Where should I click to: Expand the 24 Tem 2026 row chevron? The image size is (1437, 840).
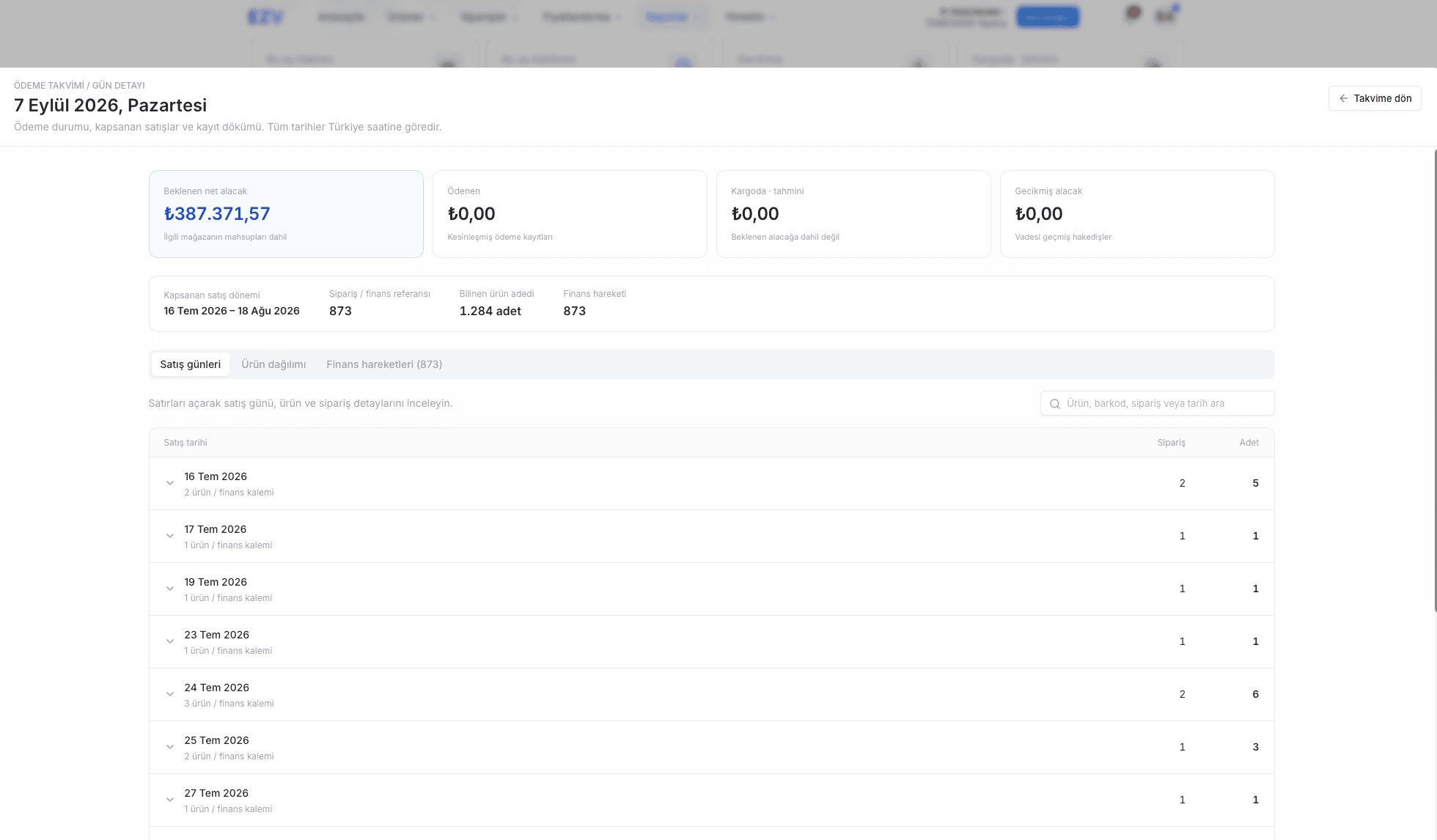pos(170,695)
